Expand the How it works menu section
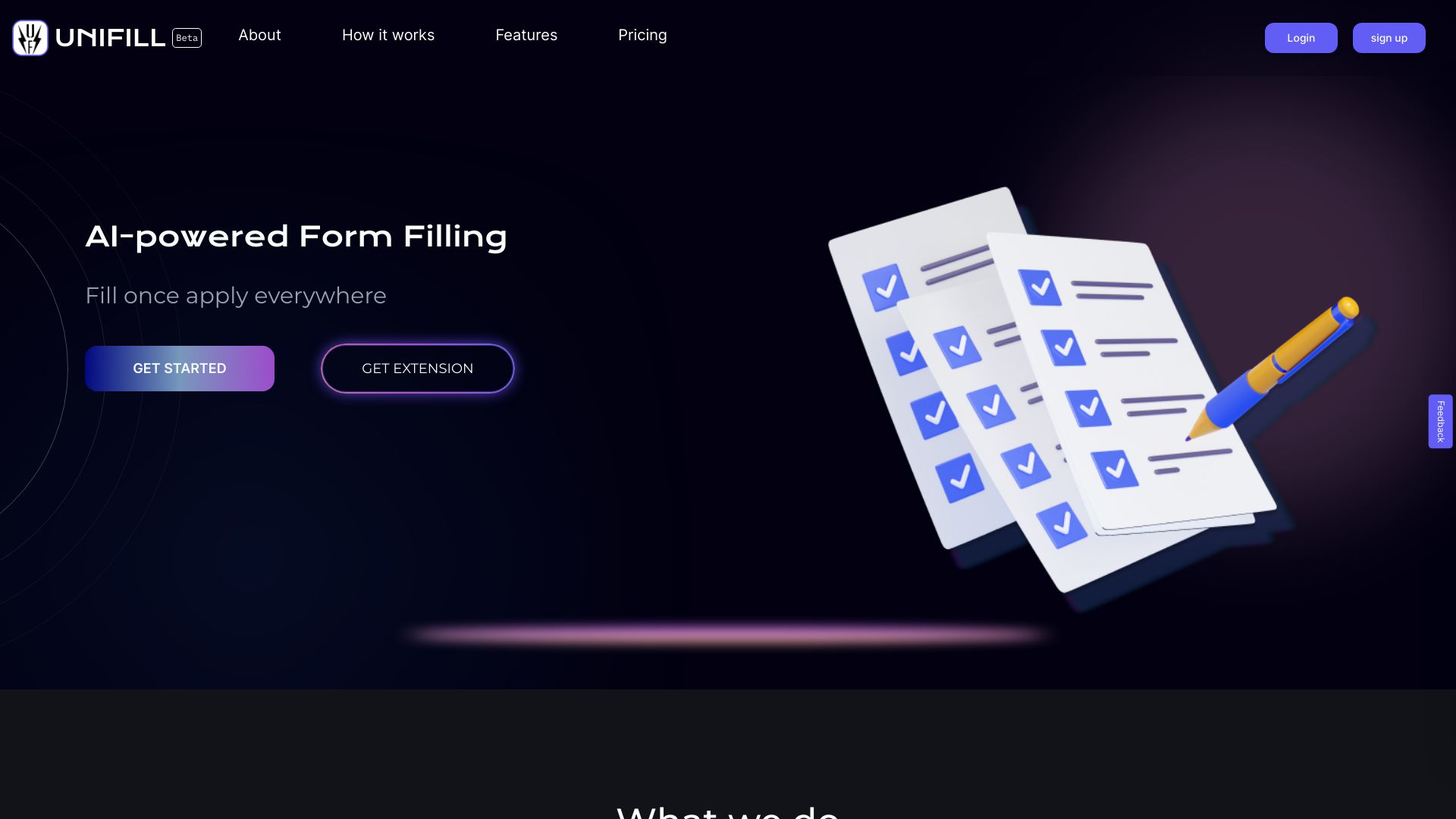The height and width of the screenshot is (819, 1456). point(388,34)
